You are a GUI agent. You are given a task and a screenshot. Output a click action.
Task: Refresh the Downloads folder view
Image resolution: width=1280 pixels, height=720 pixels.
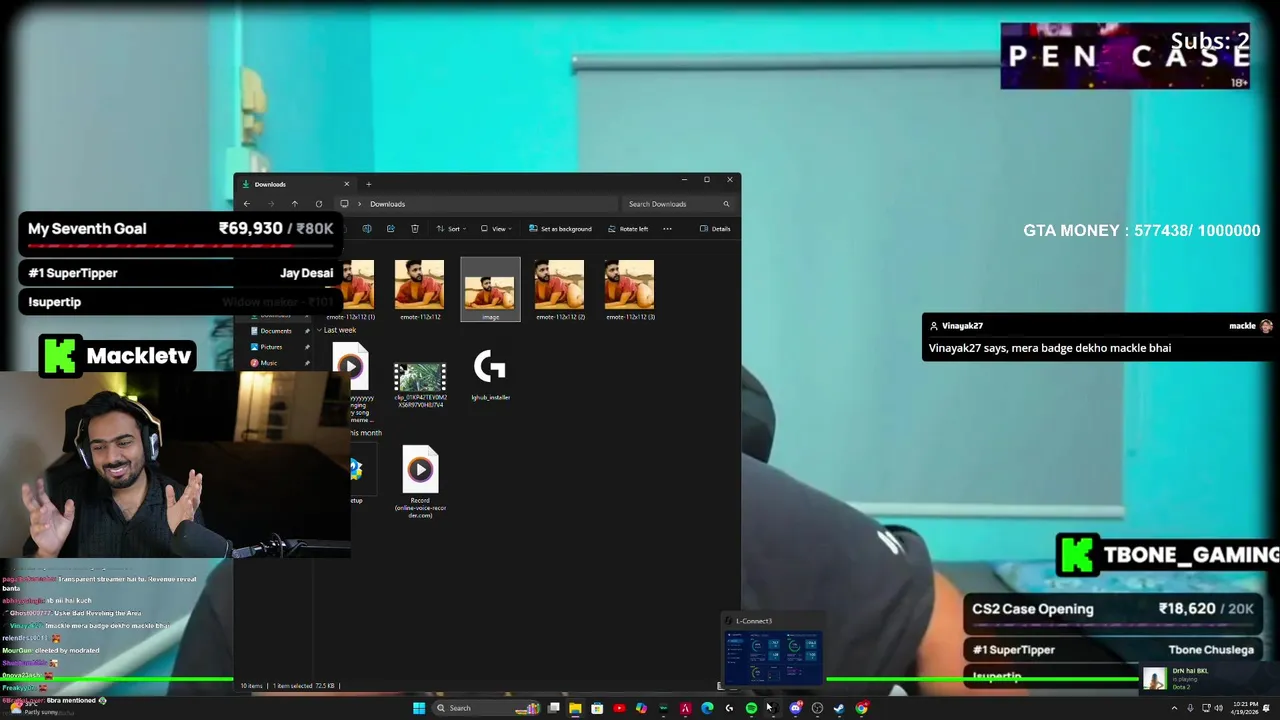pyautogui.click(x=319, y=204)
